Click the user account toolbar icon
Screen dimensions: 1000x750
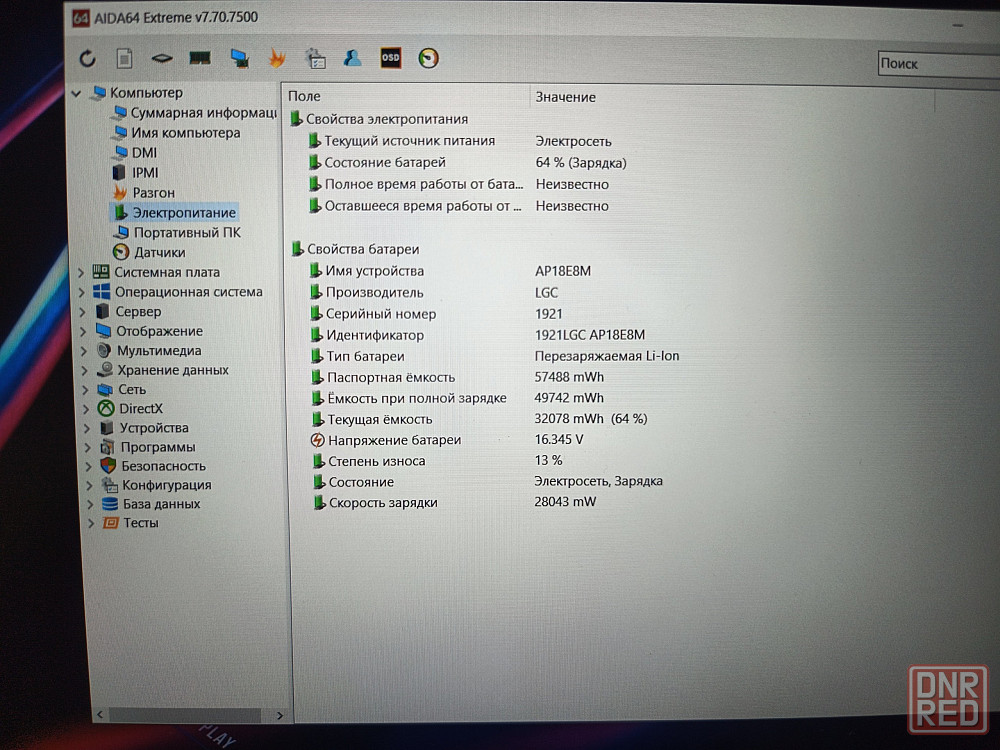[352, 58]
